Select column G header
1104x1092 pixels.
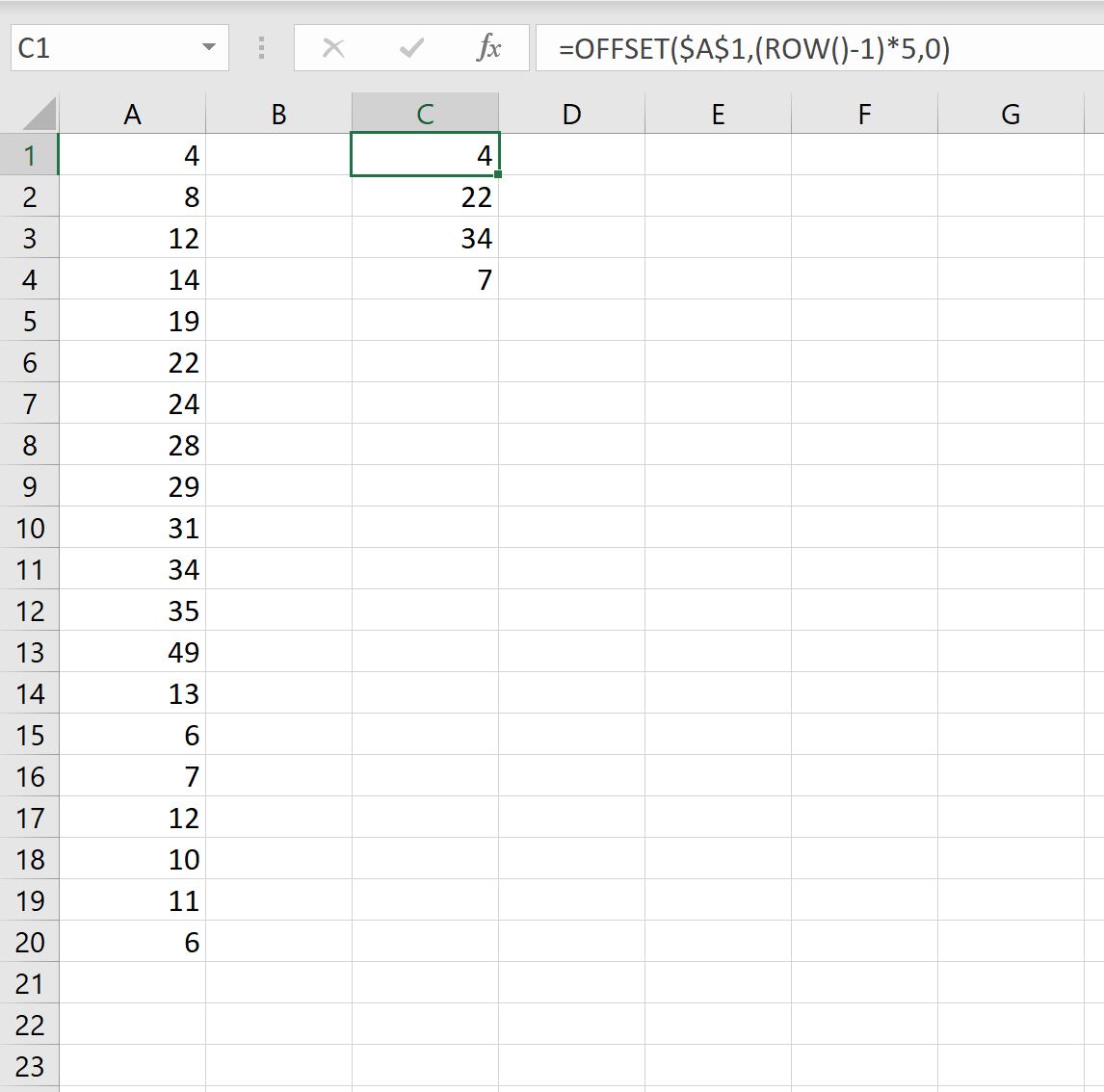1012,114
